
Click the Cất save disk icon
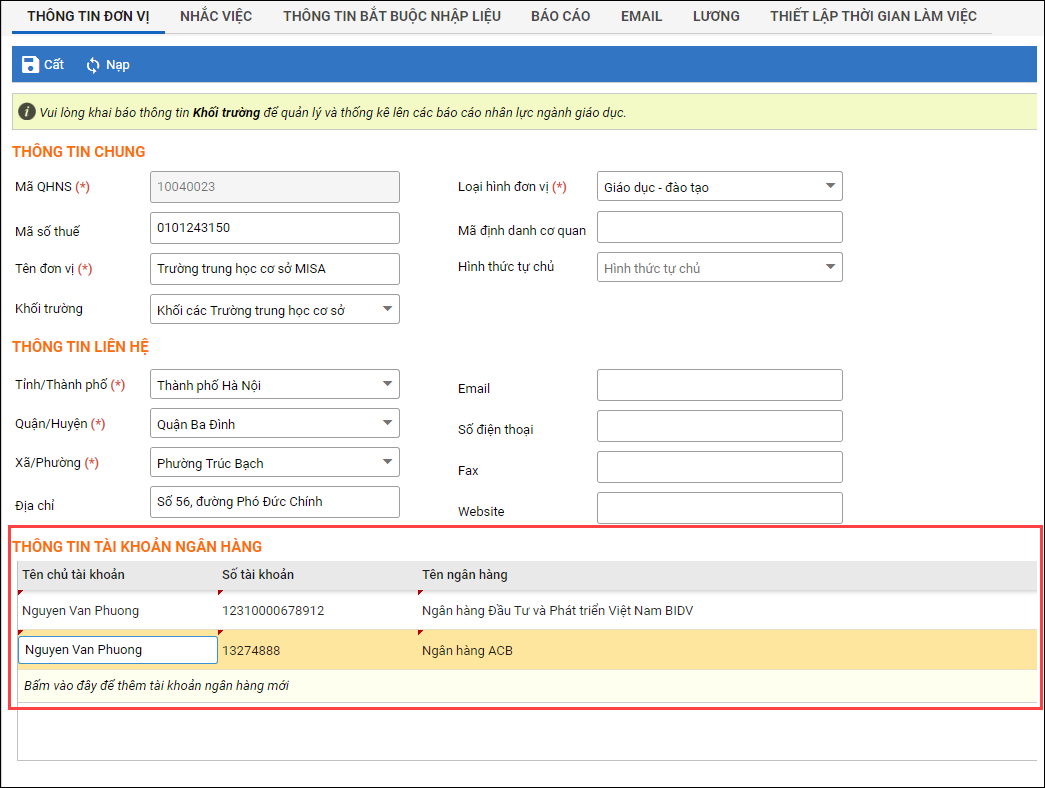pyautogui.click(x=30, y=65)
